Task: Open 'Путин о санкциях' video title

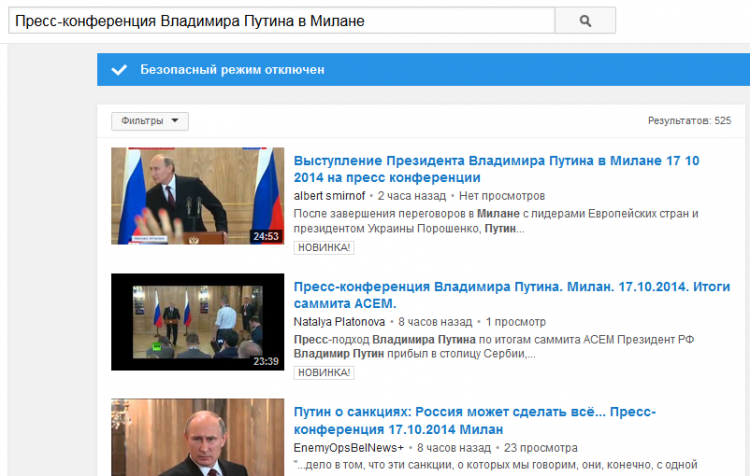Action: [474, 421]
